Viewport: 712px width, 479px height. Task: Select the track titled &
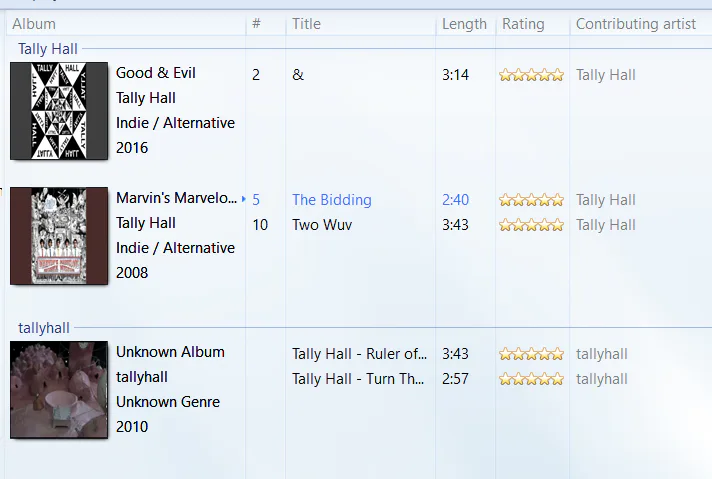coord(298,74)
